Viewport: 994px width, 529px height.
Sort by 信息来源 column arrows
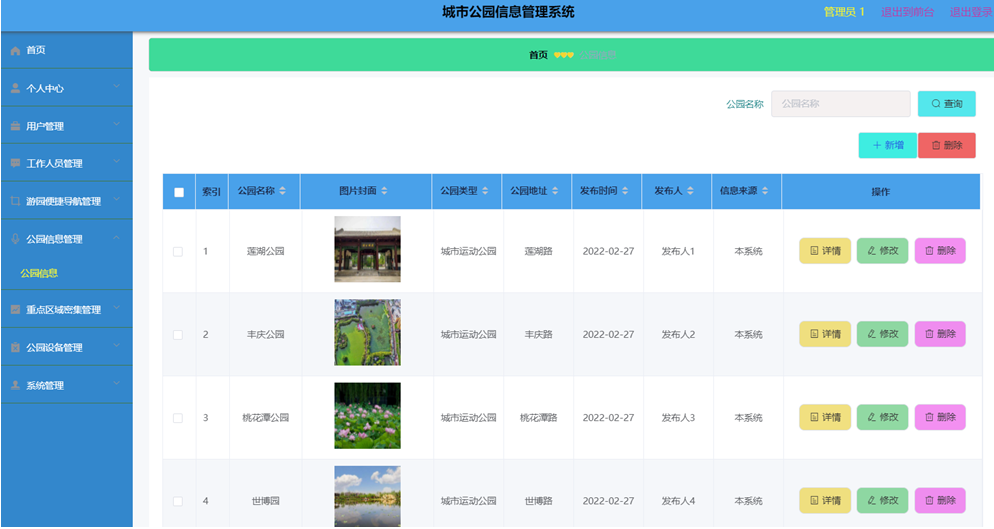765,191
